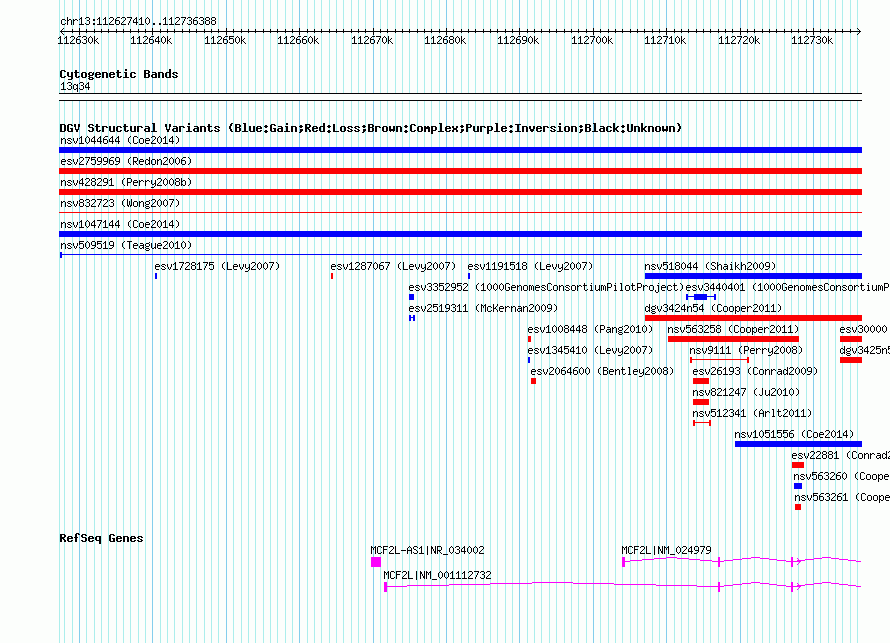Click ruler position 112720k
This screenshot has width=890, height=643.
(739, 40)
